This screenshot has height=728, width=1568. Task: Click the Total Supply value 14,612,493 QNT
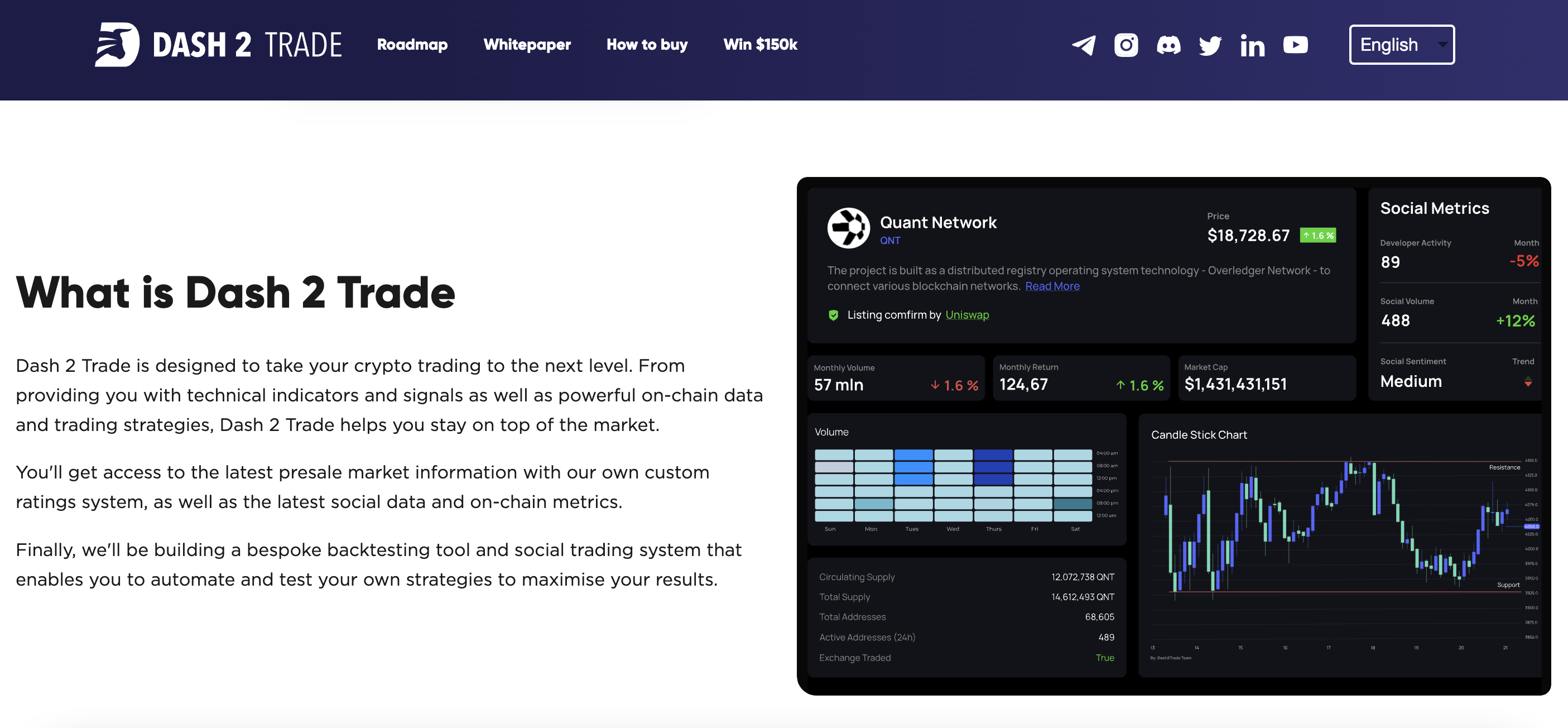pyautogui.click(x=1083, y=597)
